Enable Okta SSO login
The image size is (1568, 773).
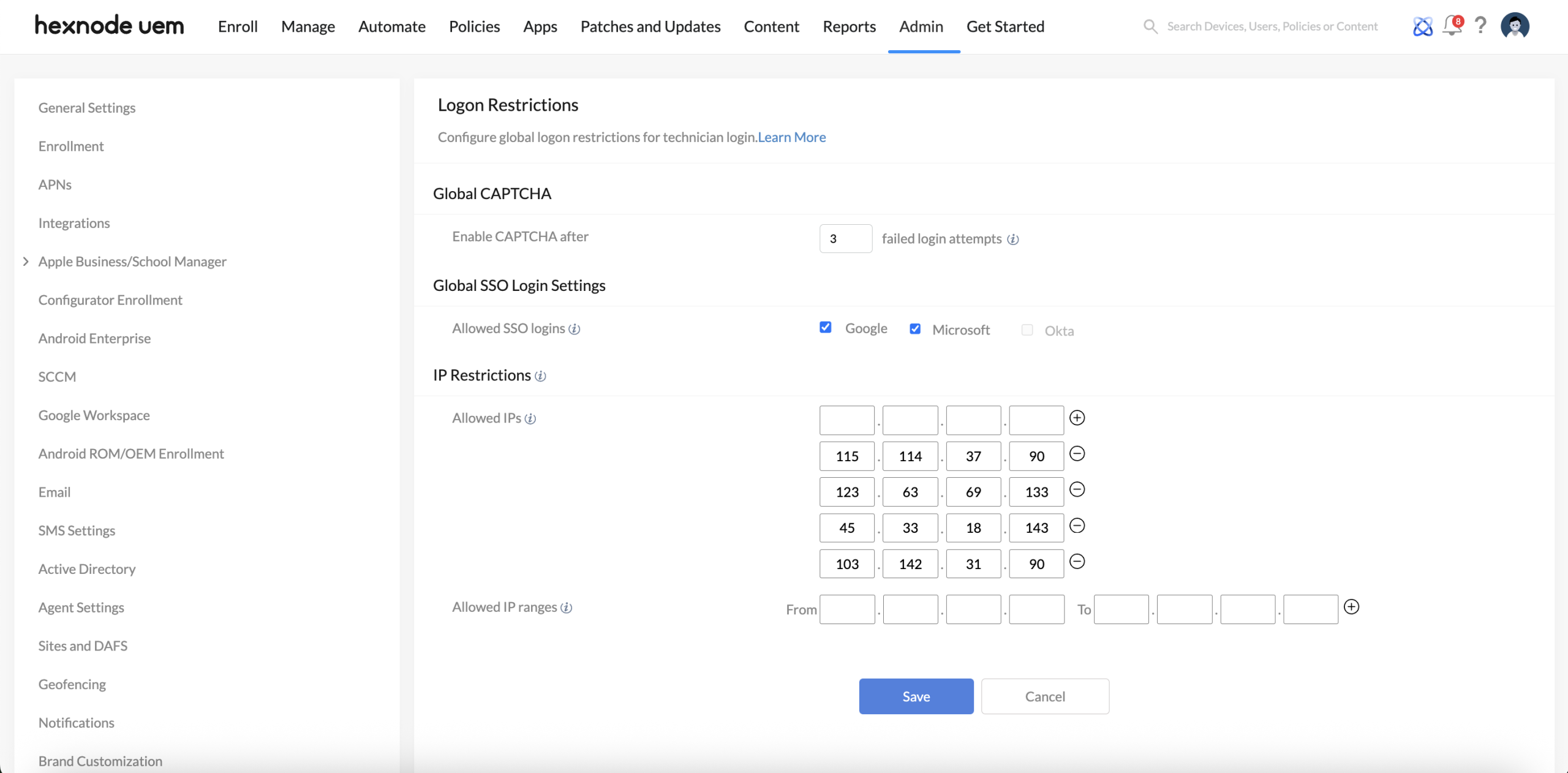point(1027,330)
